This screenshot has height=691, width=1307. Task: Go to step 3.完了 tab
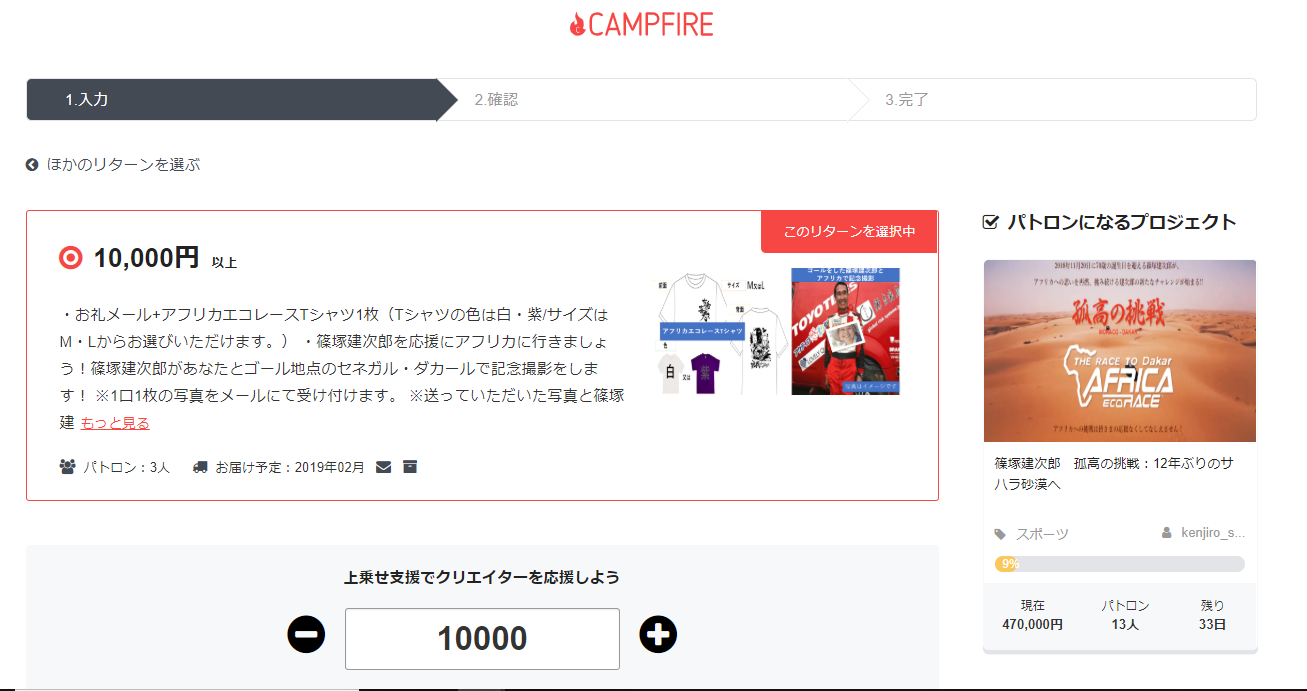(1053, 100)
